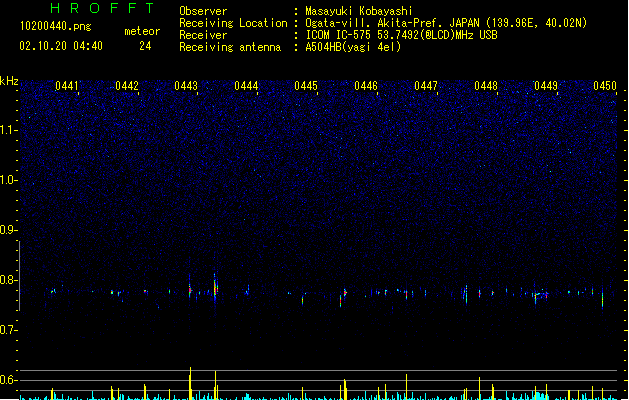
Task: Click the 0447 time marker
Action: pos(426,86)
